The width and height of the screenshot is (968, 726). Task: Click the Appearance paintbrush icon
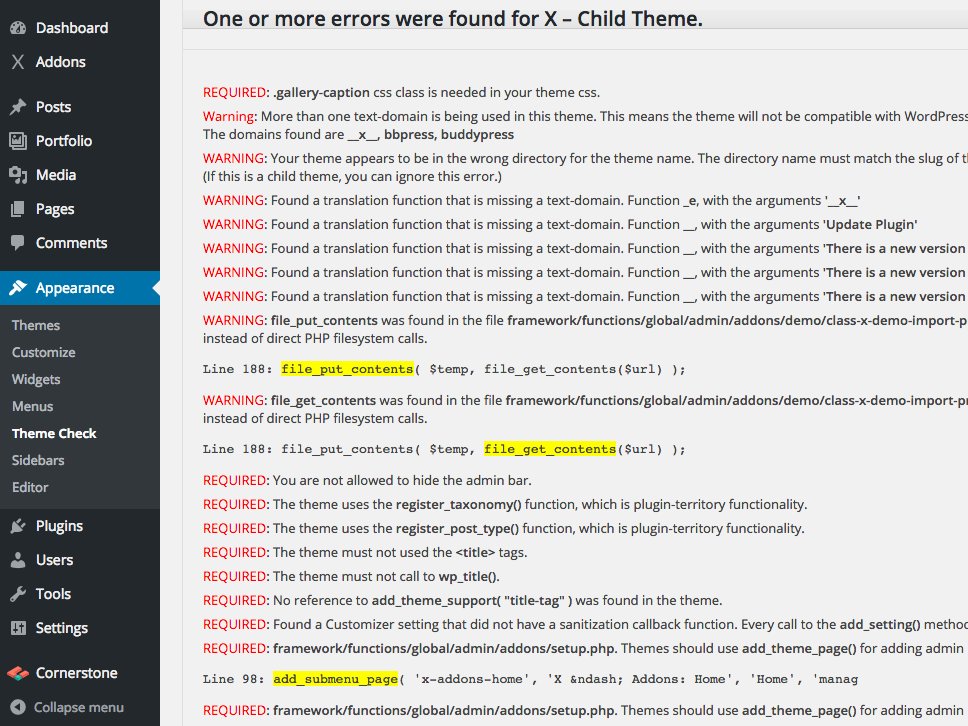[18, 288]
